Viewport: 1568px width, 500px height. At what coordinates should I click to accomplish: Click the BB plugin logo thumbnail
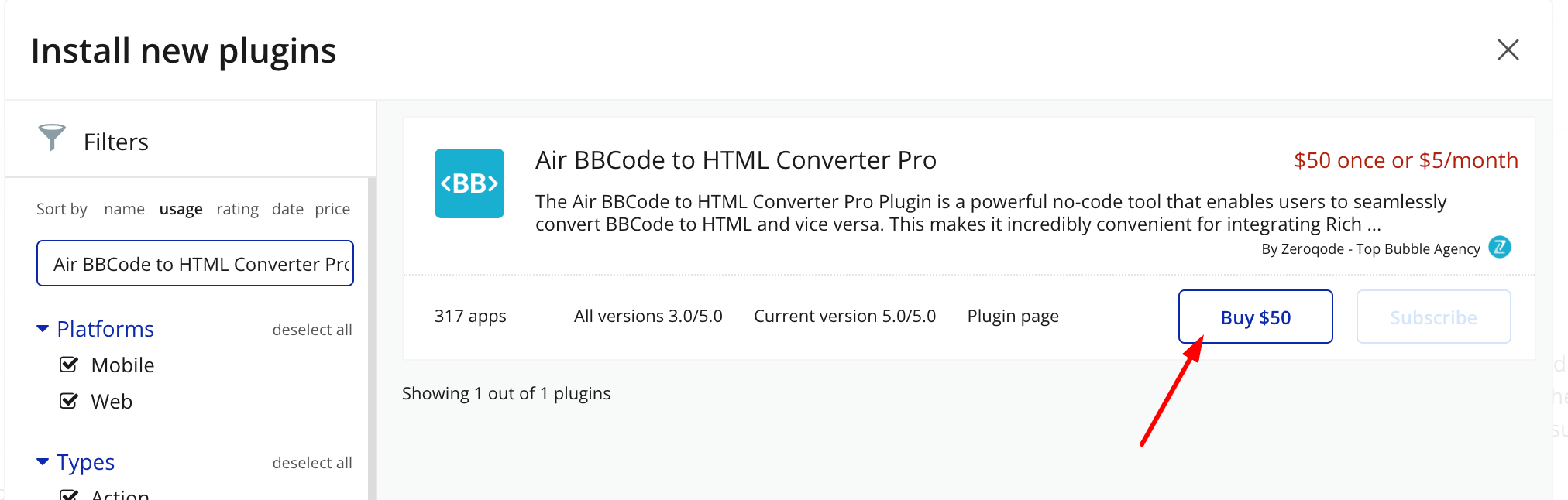[x=469, y=183]
